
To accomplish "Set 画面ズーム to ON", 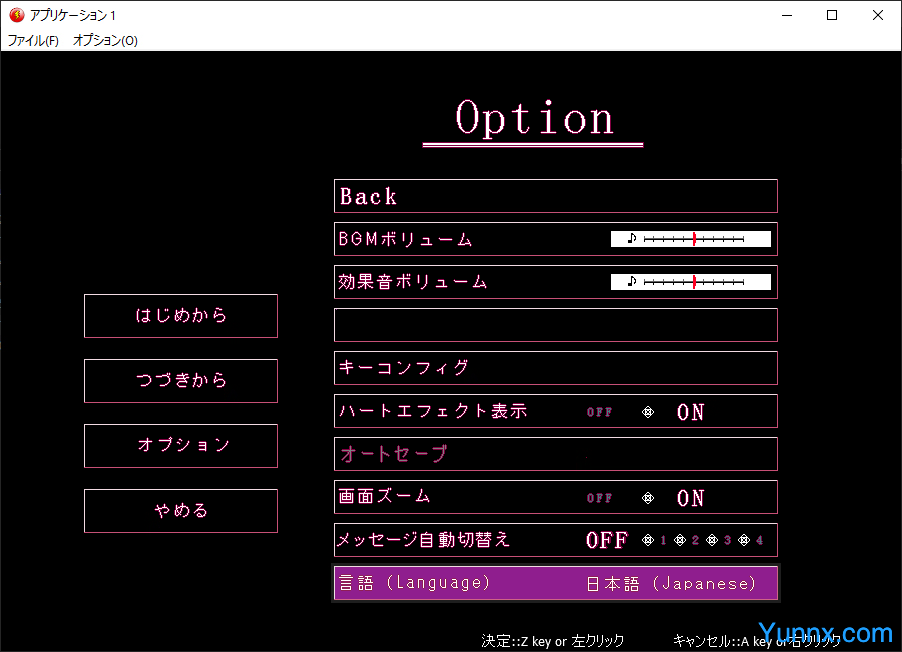I will (x=690, y=498).
